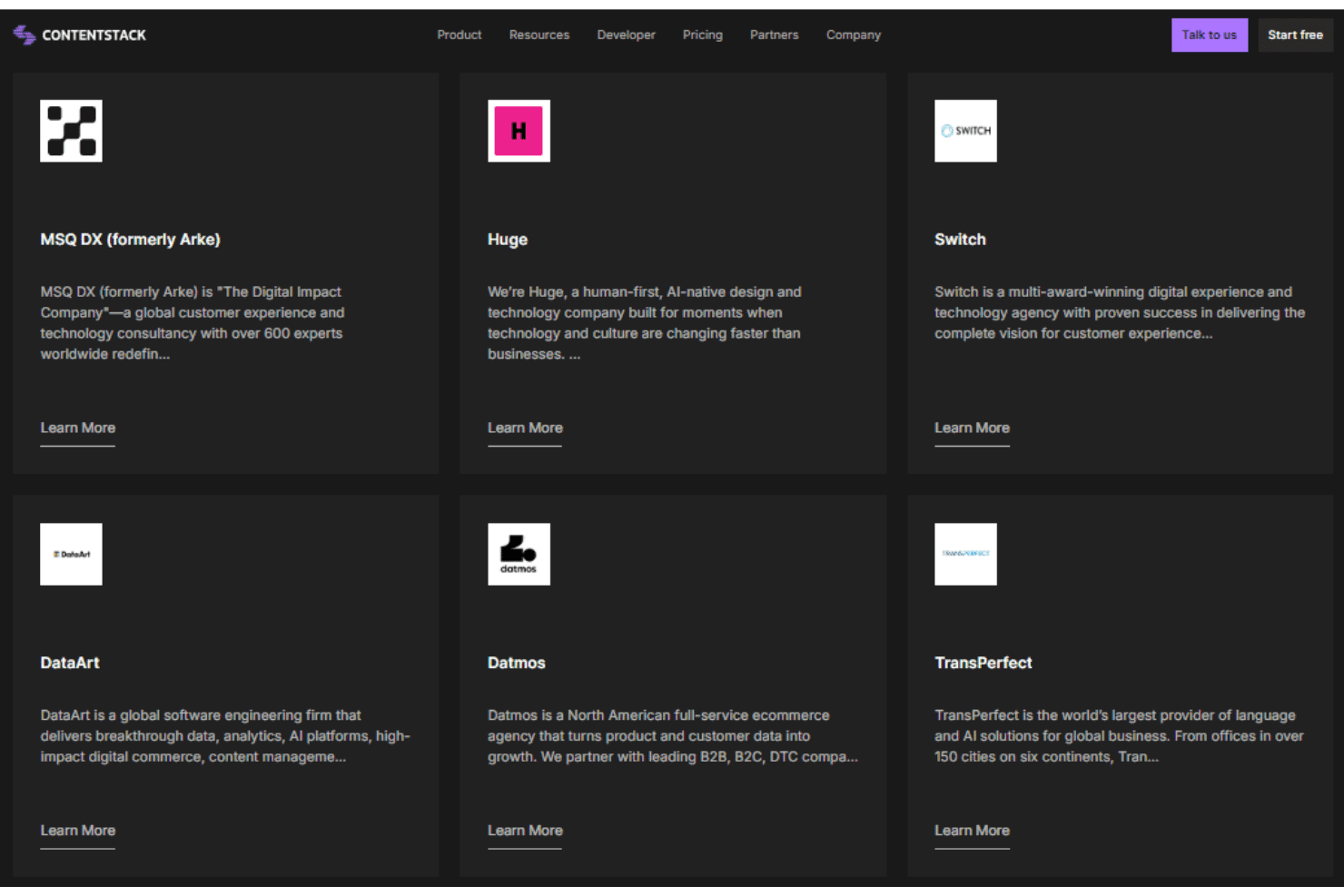Click the Start free button
This screenshot has height=896, width=1344.
[1295, 34]
